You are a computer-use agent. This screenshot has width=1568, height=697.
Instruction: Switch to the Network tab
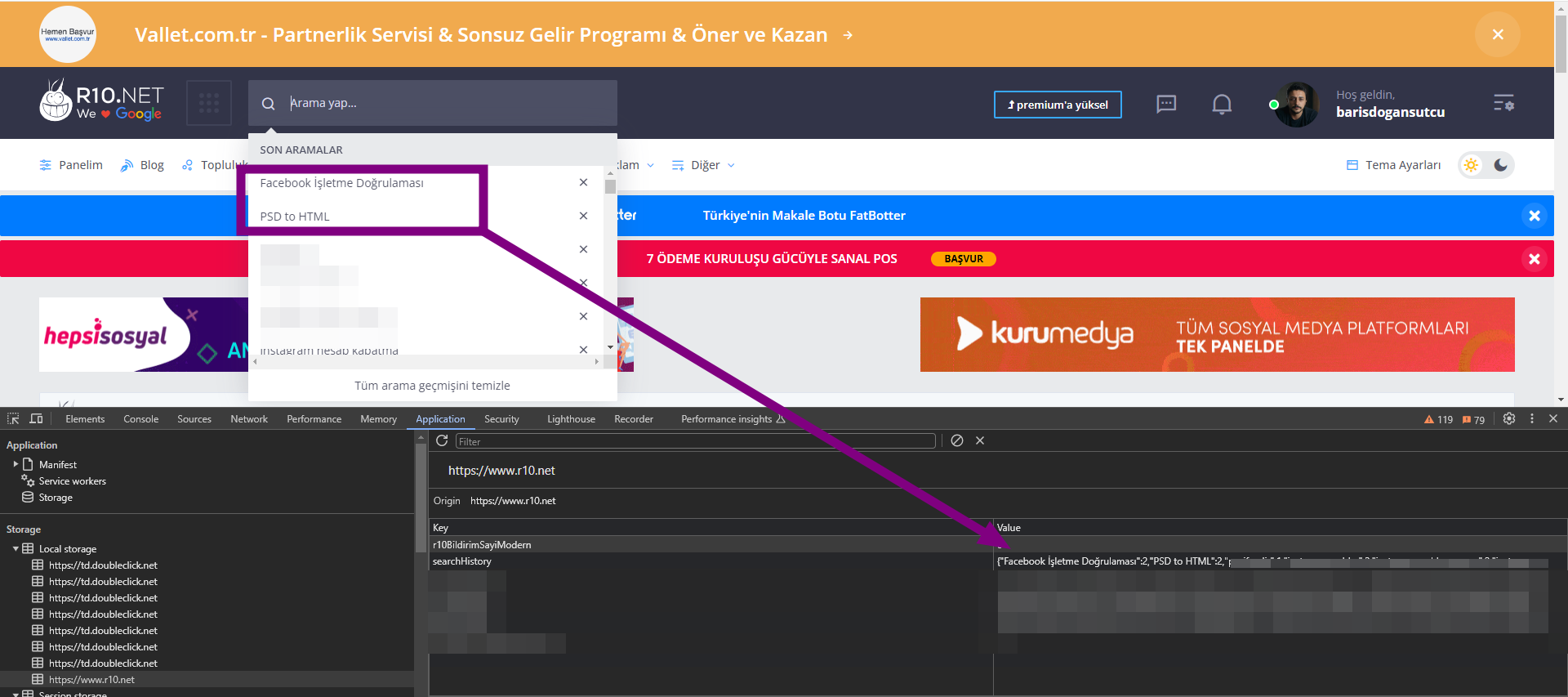pyautogui.click(x=249, y=419)
